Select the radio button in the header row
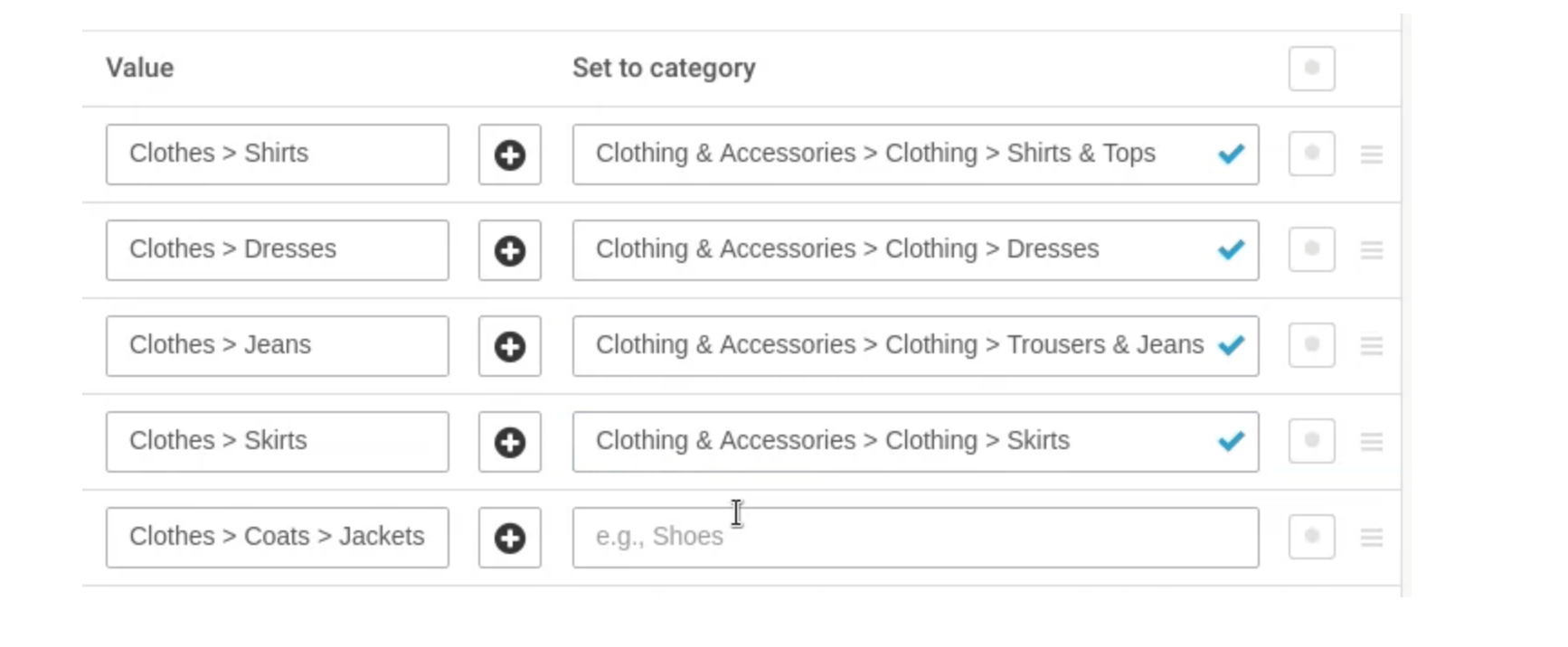The width and height of the screenshot is (1568, 647). 1312,67
